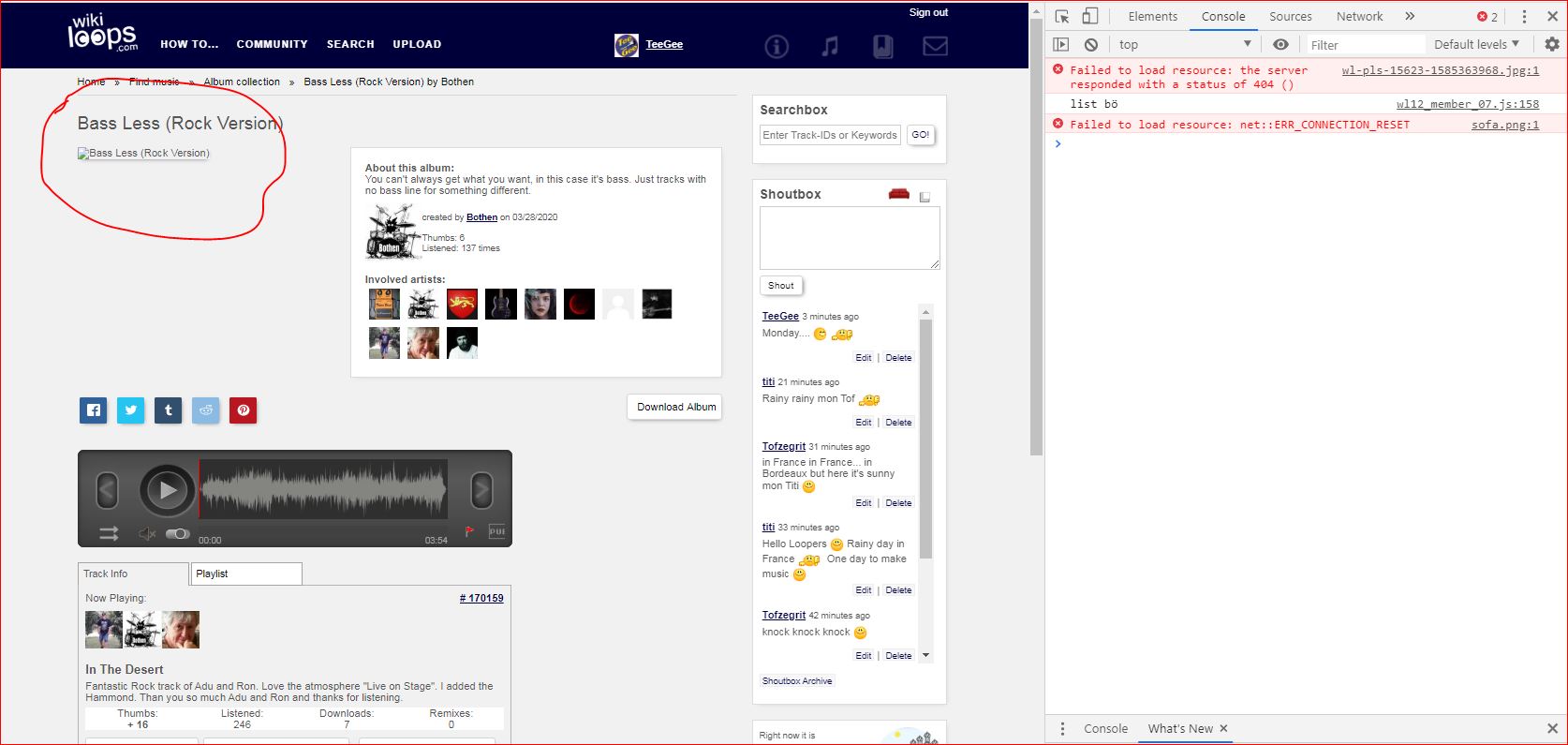This screenshot has width=1568, height=745.
Task: Click the mail envelope icon in header
Action: [935, 46]
